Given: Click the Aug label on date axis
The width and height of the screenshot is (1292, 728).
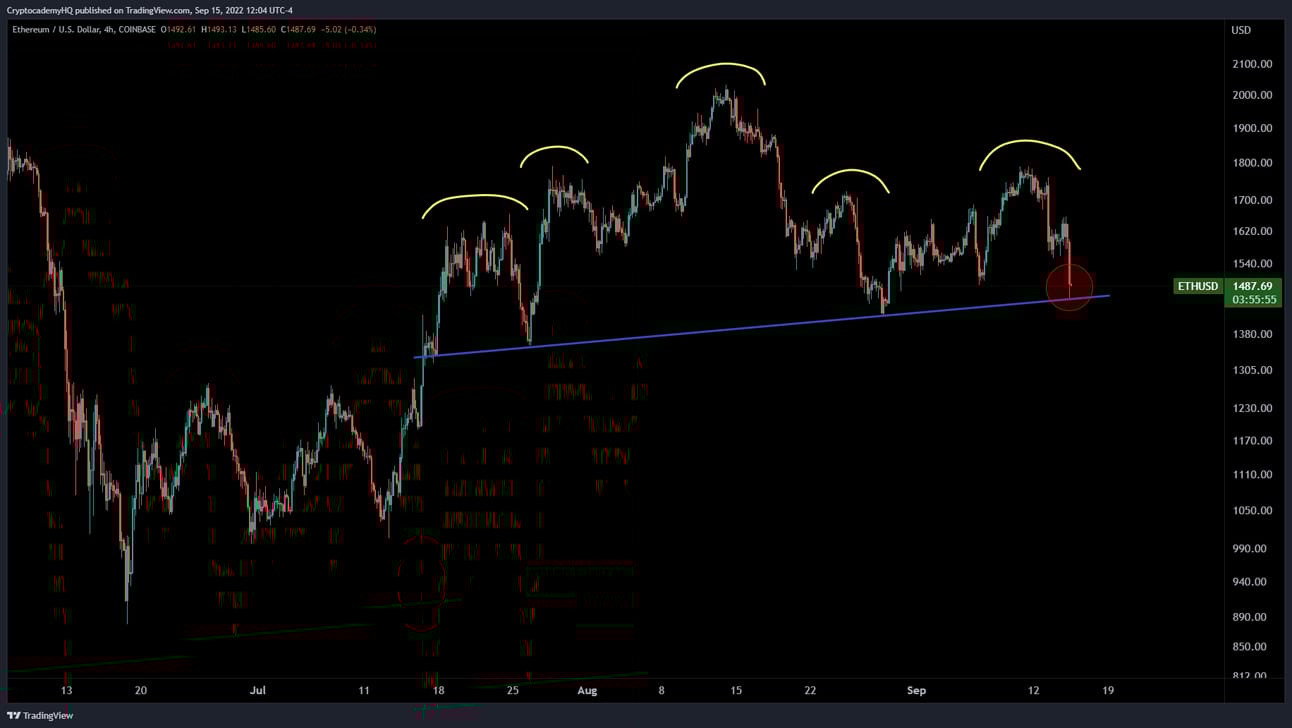Looking at the screenshot, I should (587, 690).
